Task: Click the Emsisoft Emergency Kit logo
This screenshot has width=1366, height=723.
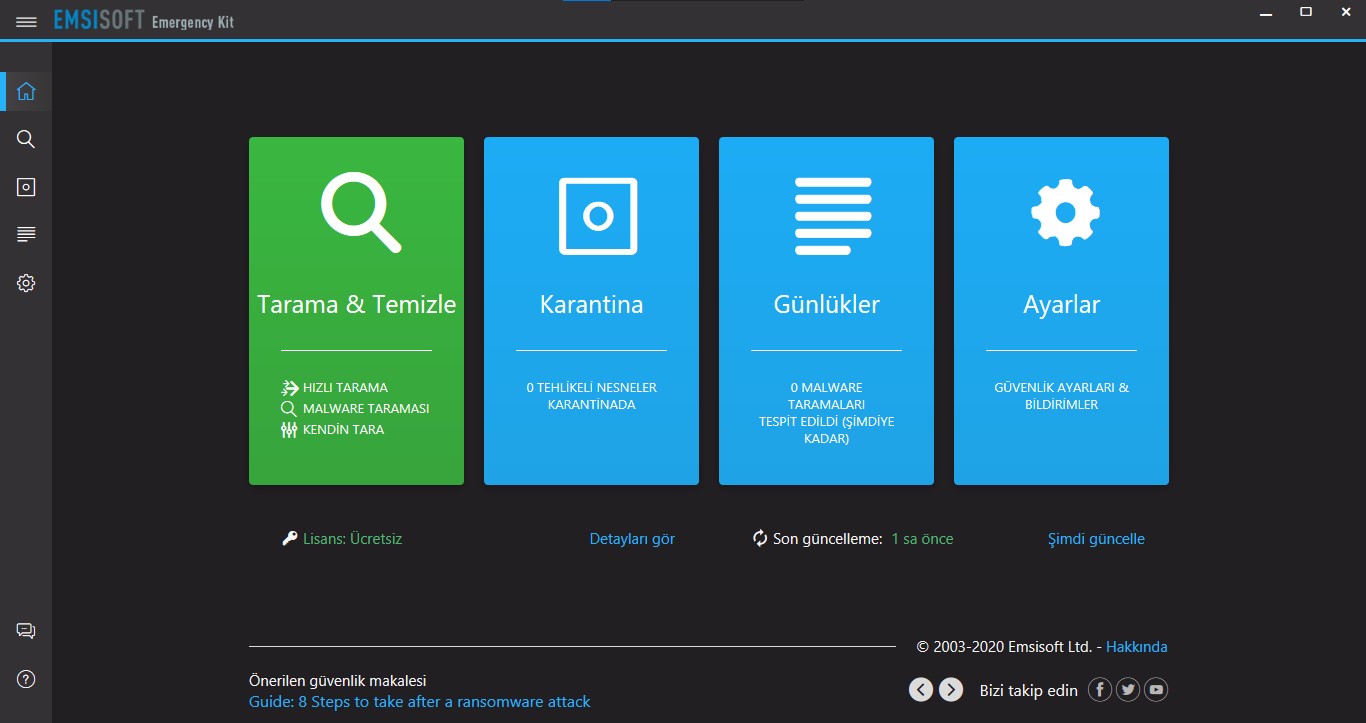Action: pos(144,21)
